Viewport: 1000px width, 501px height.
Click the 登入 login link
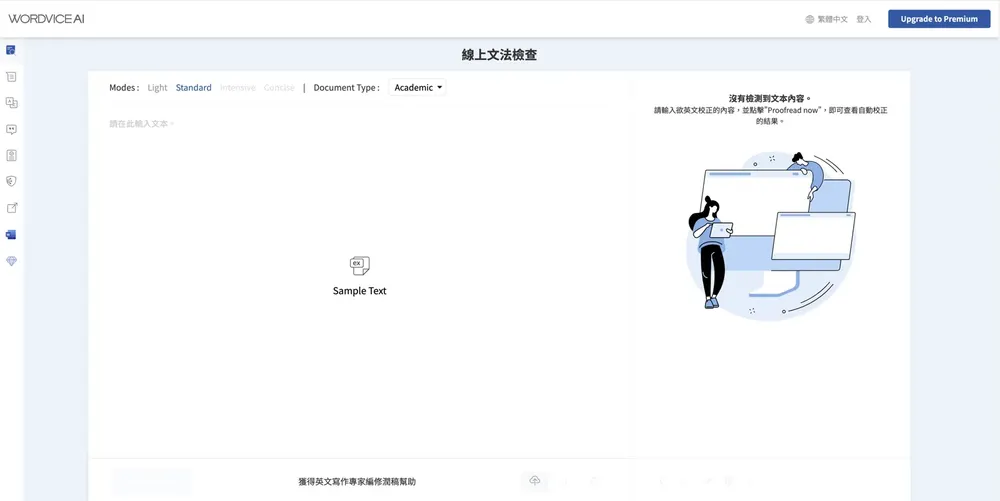[864, 19]
